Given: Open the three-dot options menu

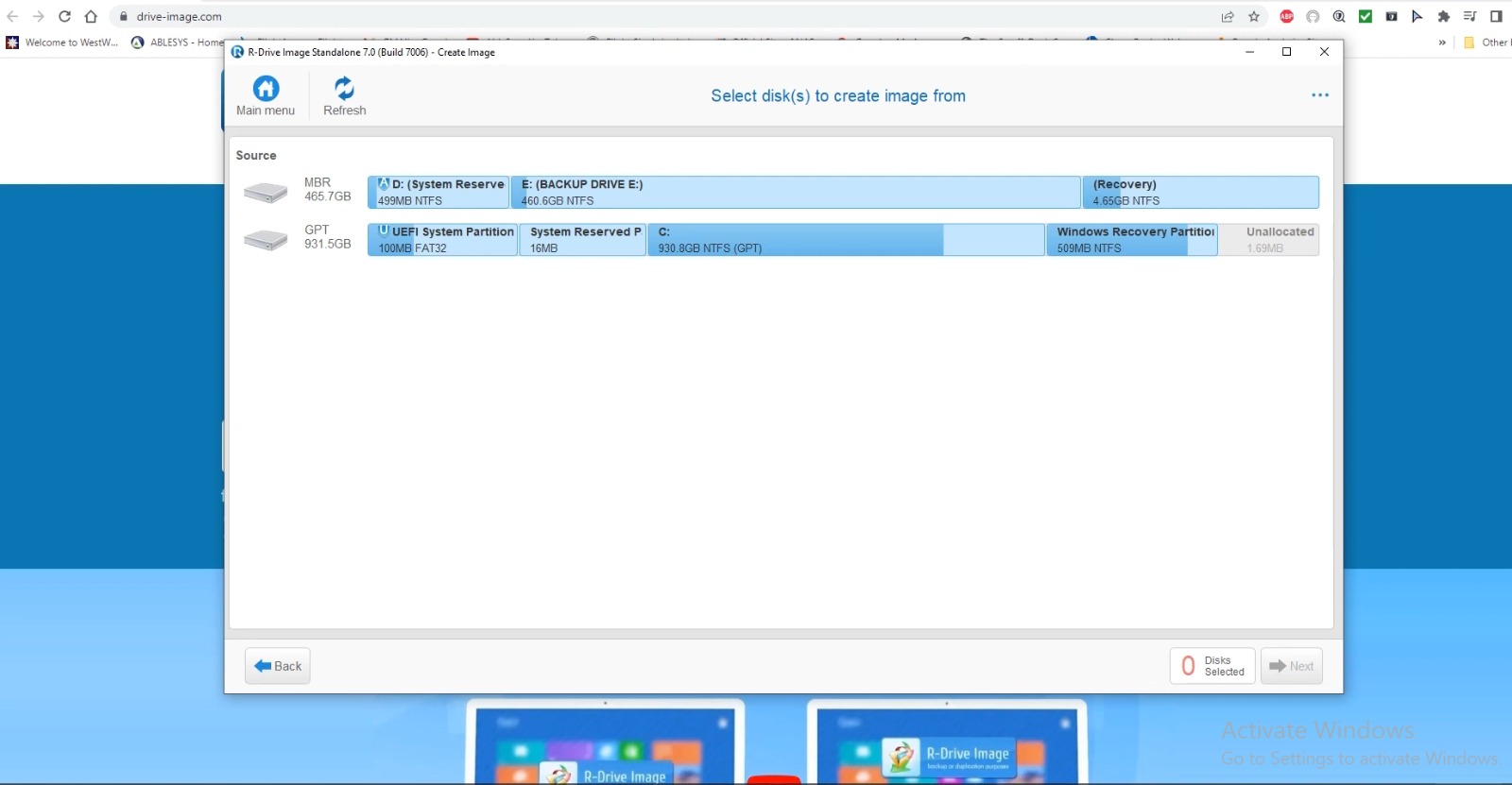Looking at the screenshot, I should pos(1320,95).
